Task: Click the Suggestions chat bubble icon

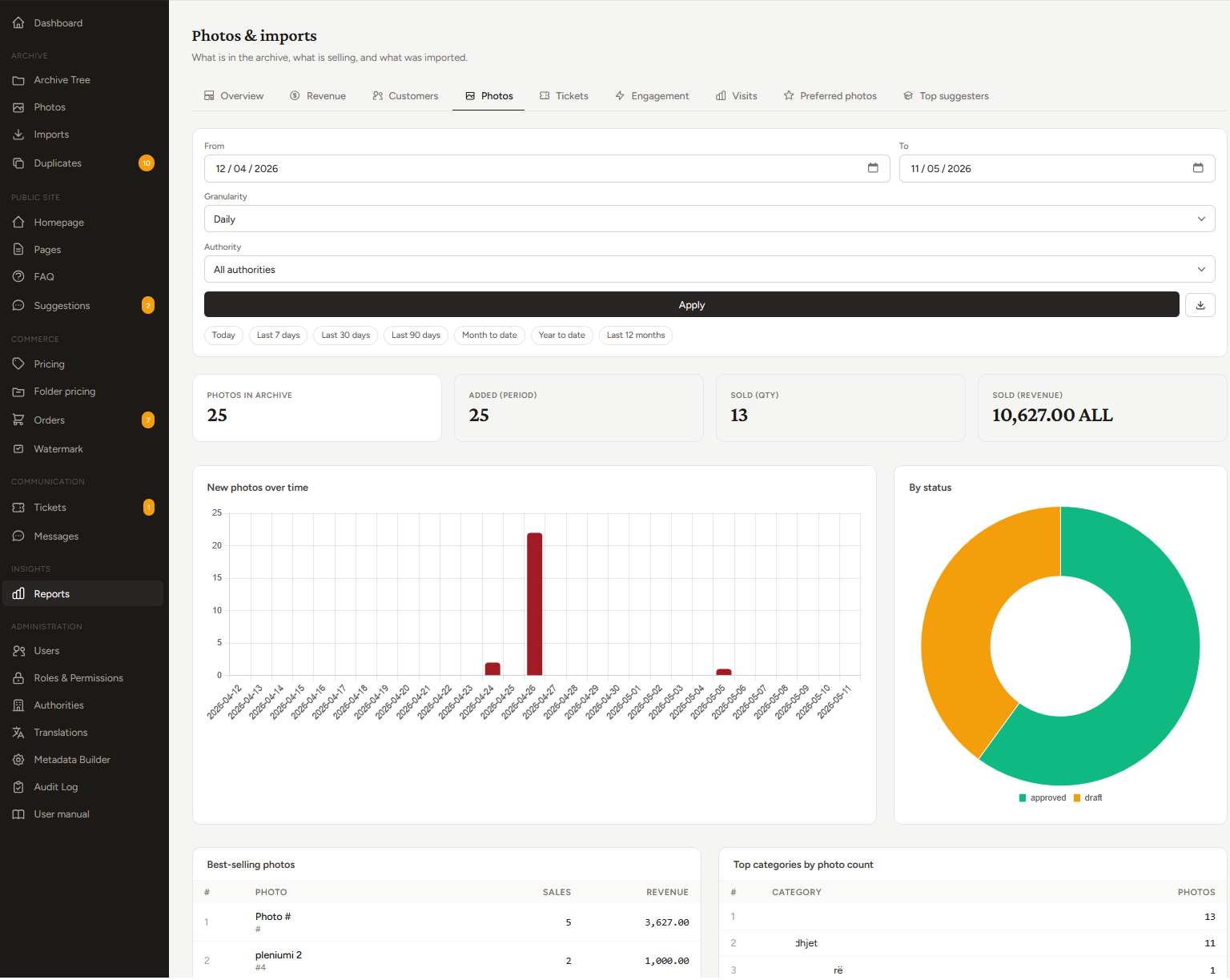Action: (18, 306)
